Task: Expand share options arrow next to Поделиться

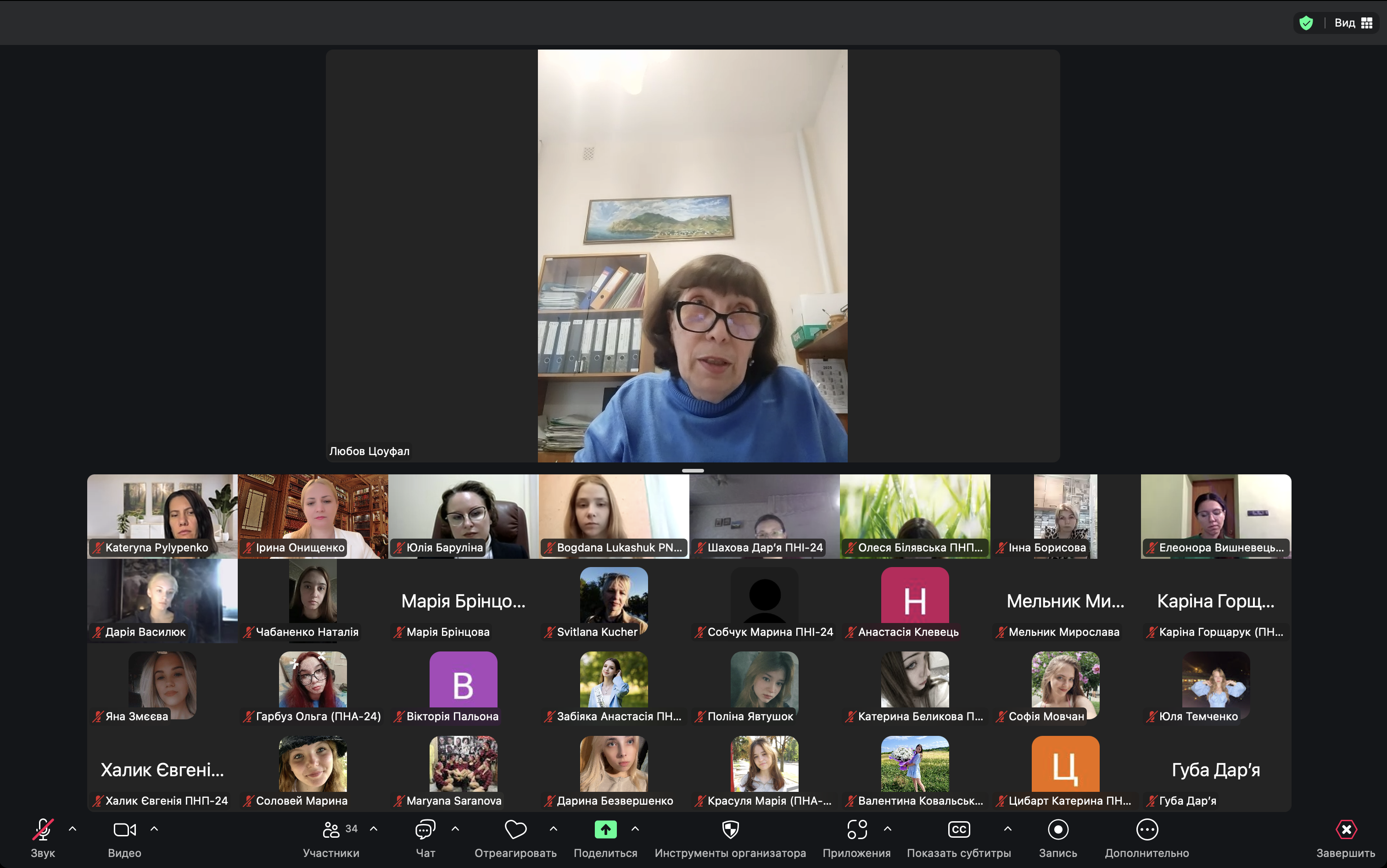Action: [635, 829]
